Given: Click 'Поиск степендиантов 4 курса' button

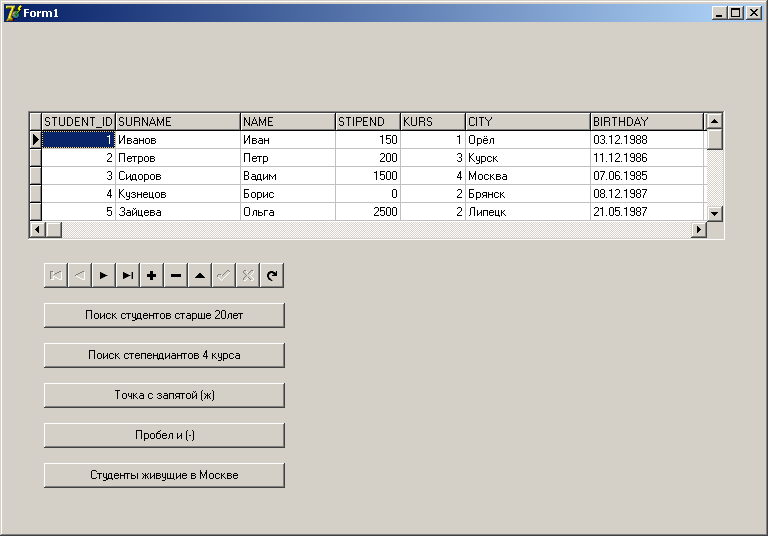Looking at the screenshot, I should tap(164, 355).
